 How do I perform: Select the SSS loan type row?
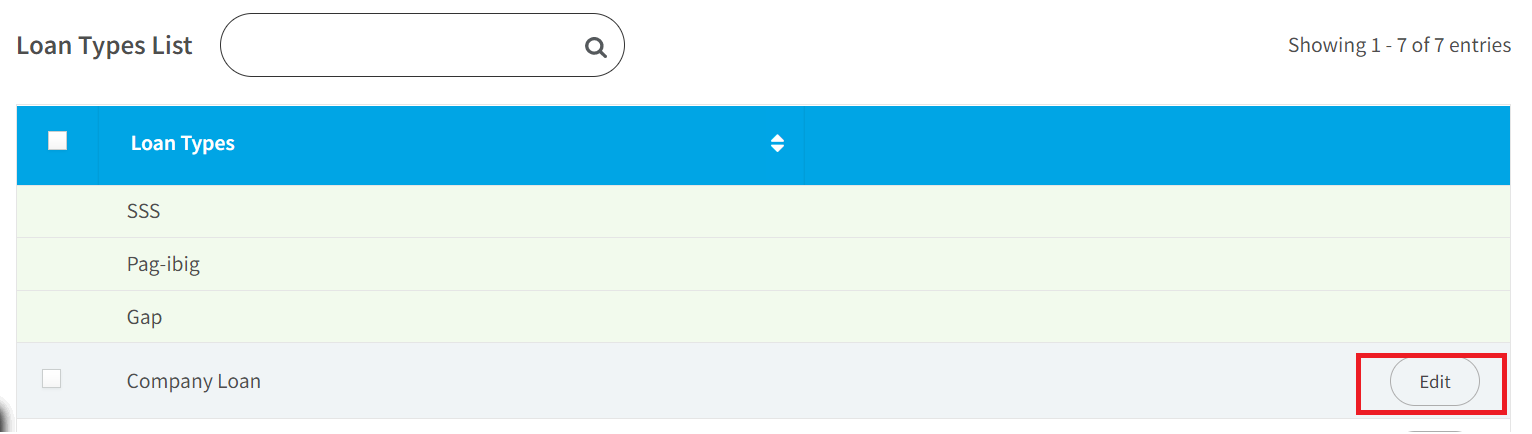coord(763,212)
